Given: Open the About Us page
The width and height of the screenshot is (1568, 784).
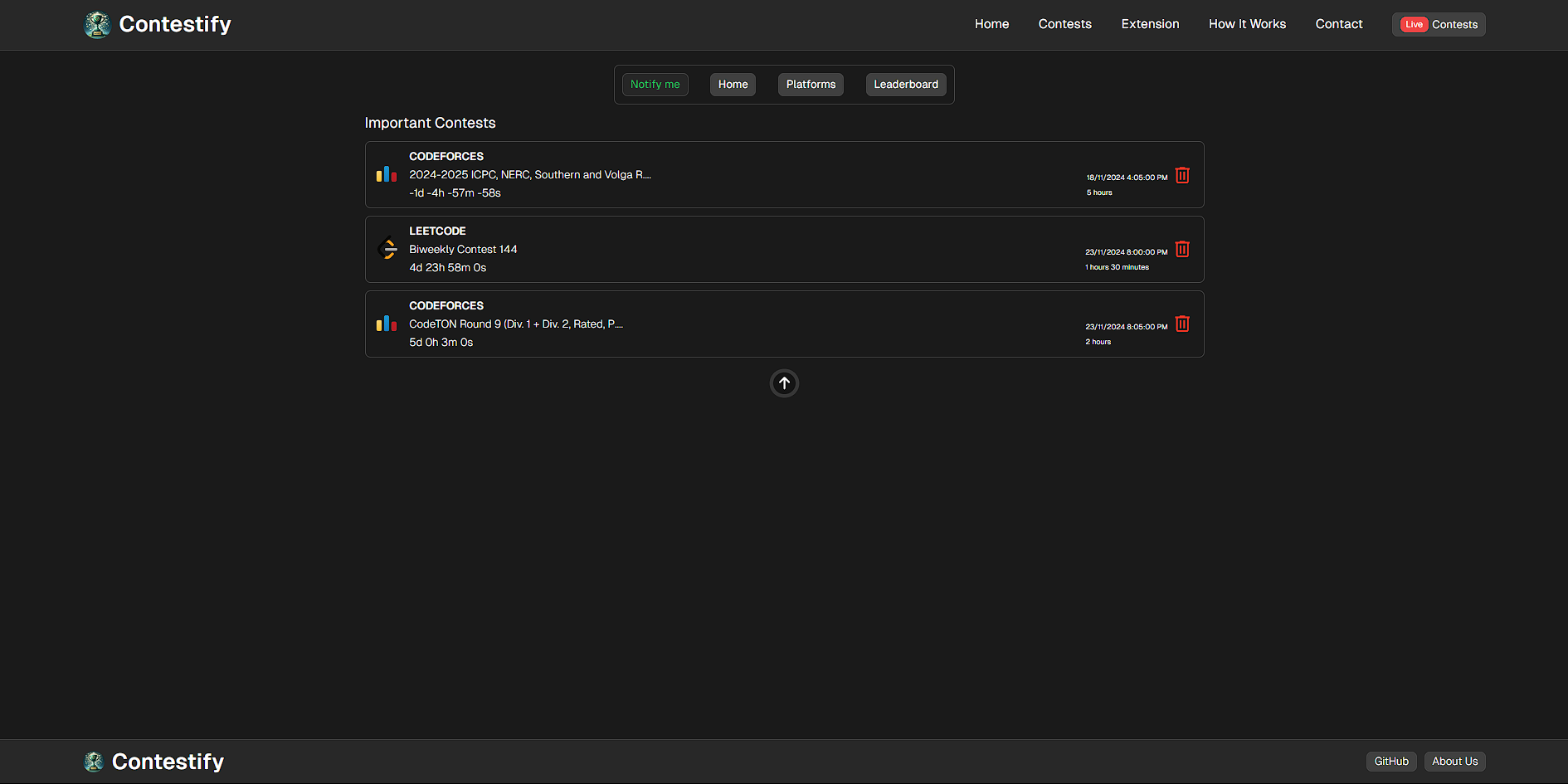Looking at the screenshot, I should point(1454,761).
